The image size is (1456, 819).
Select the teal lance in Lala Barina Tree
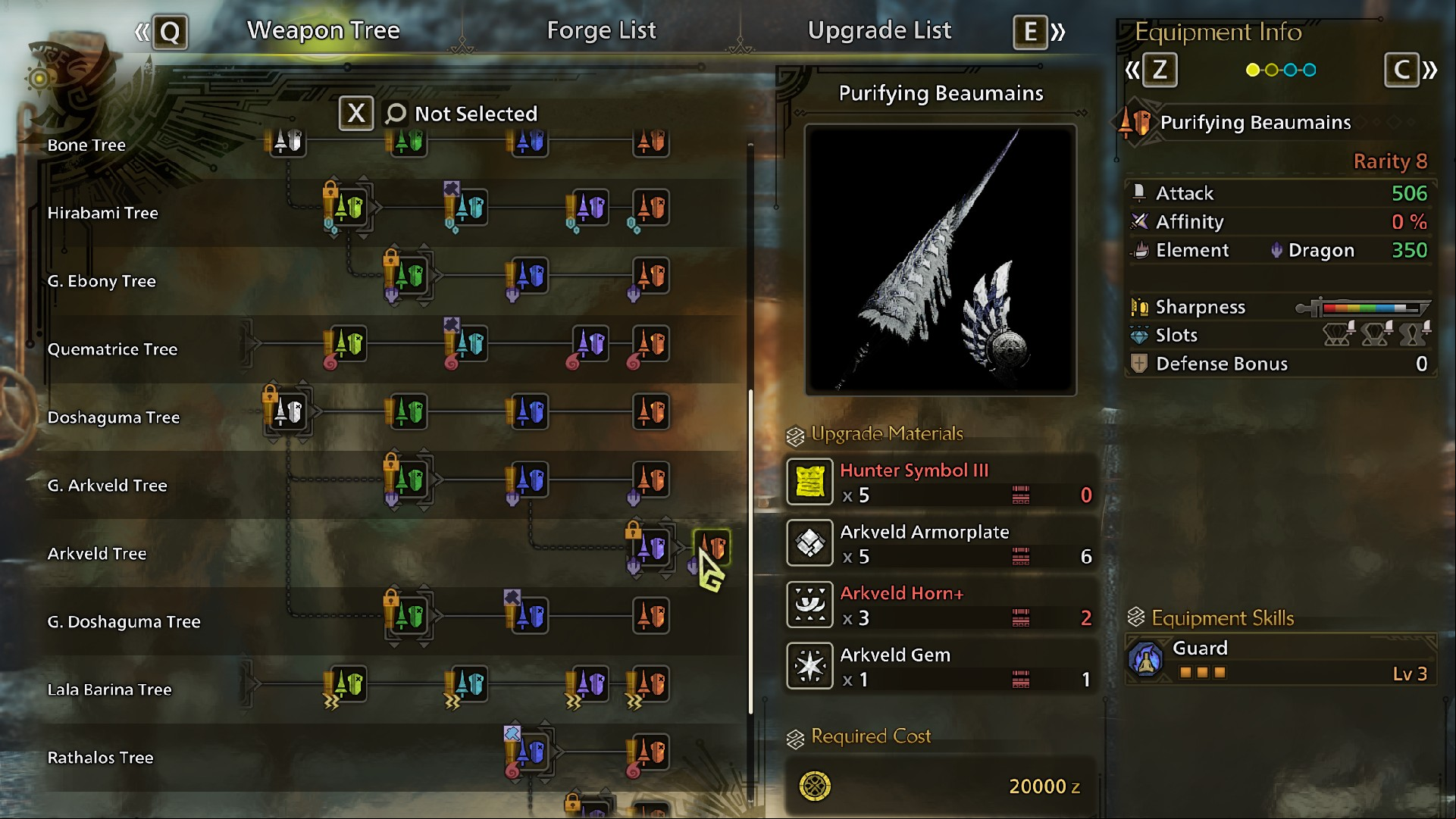tap(470, 683)
